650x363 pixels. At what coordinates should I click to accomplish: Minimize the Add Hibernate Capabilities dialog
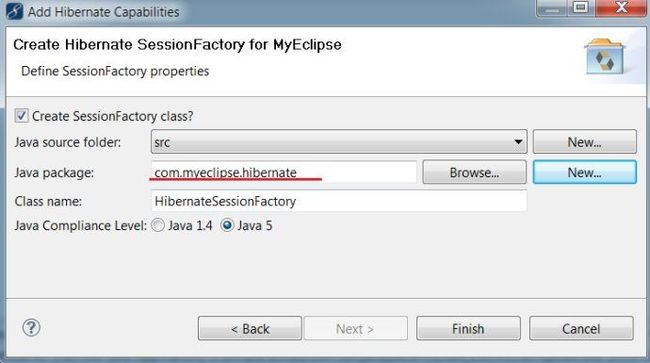click(x=552, y=7)
